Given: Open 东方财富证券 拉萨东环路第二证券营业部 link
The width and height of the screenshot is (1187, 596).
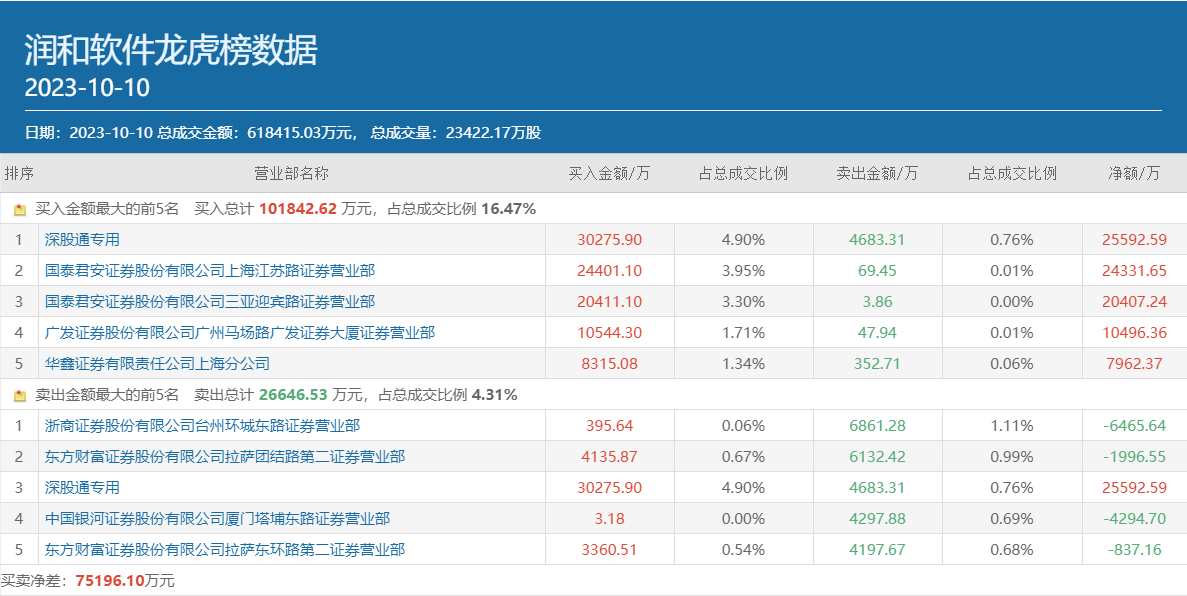Looking at the screenshot, I should point(225,550).
